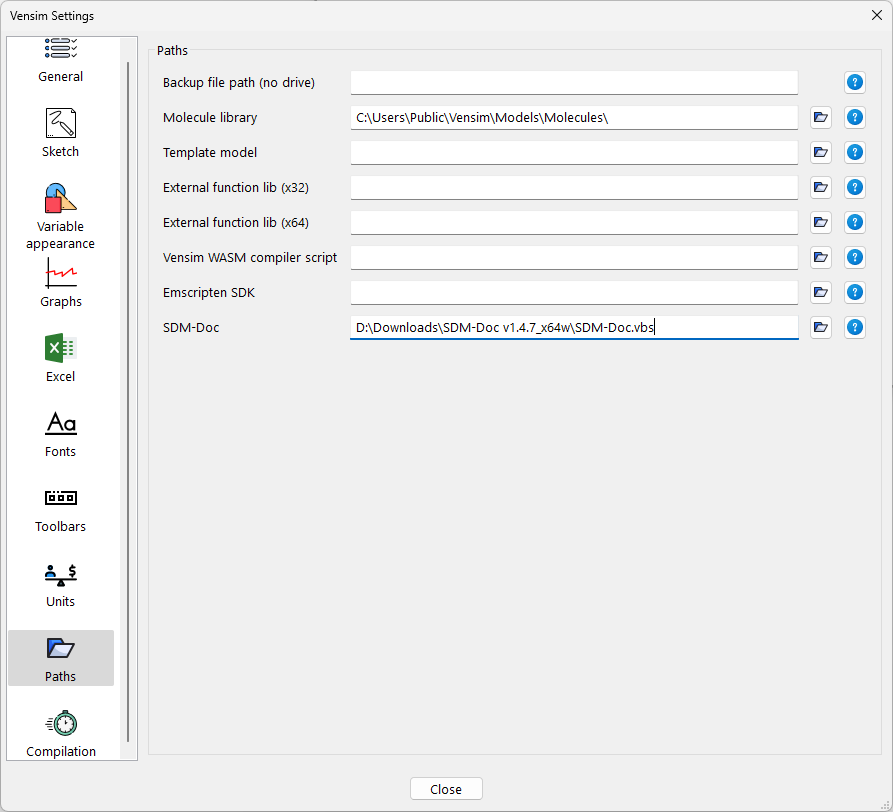Browse for the Emscripten SDK location
The height and width of the screenshot is (812, 893).
[x=821, y=292]
